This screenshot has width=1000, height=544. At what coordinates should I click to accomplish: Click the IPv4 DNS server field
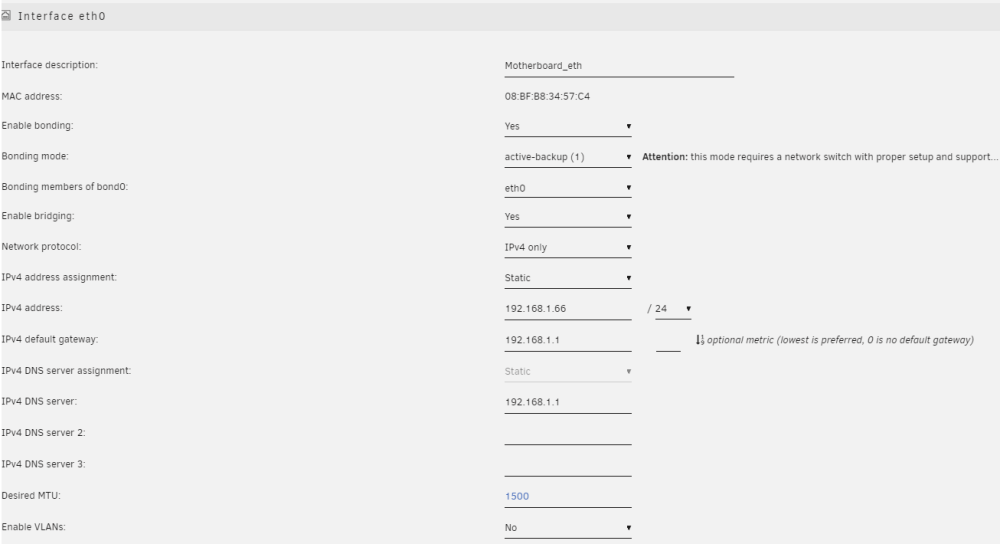click(x=568, y=402)
